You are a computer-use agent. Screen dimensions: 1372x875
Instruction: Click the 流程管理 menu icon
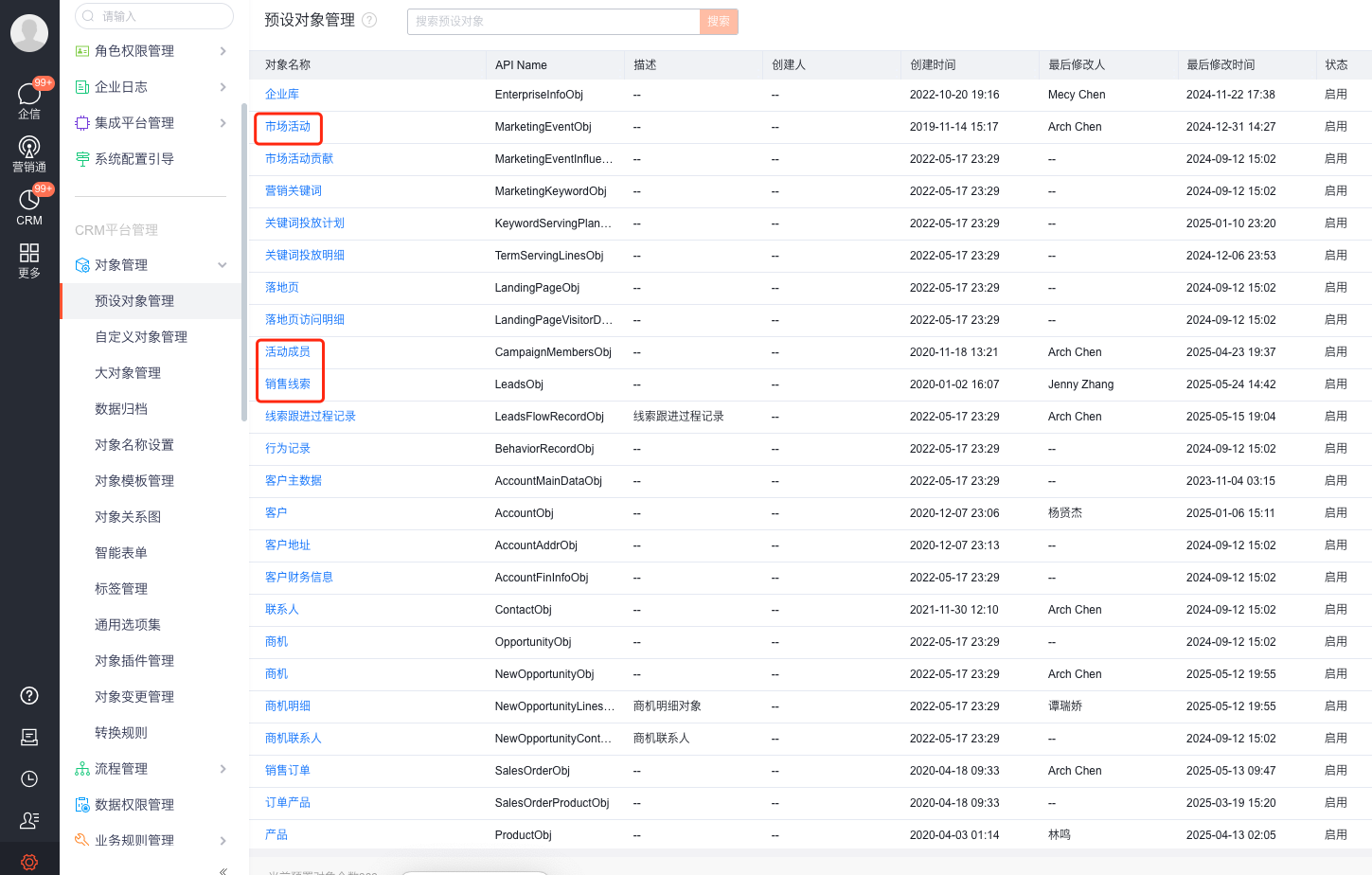(82, 769)
